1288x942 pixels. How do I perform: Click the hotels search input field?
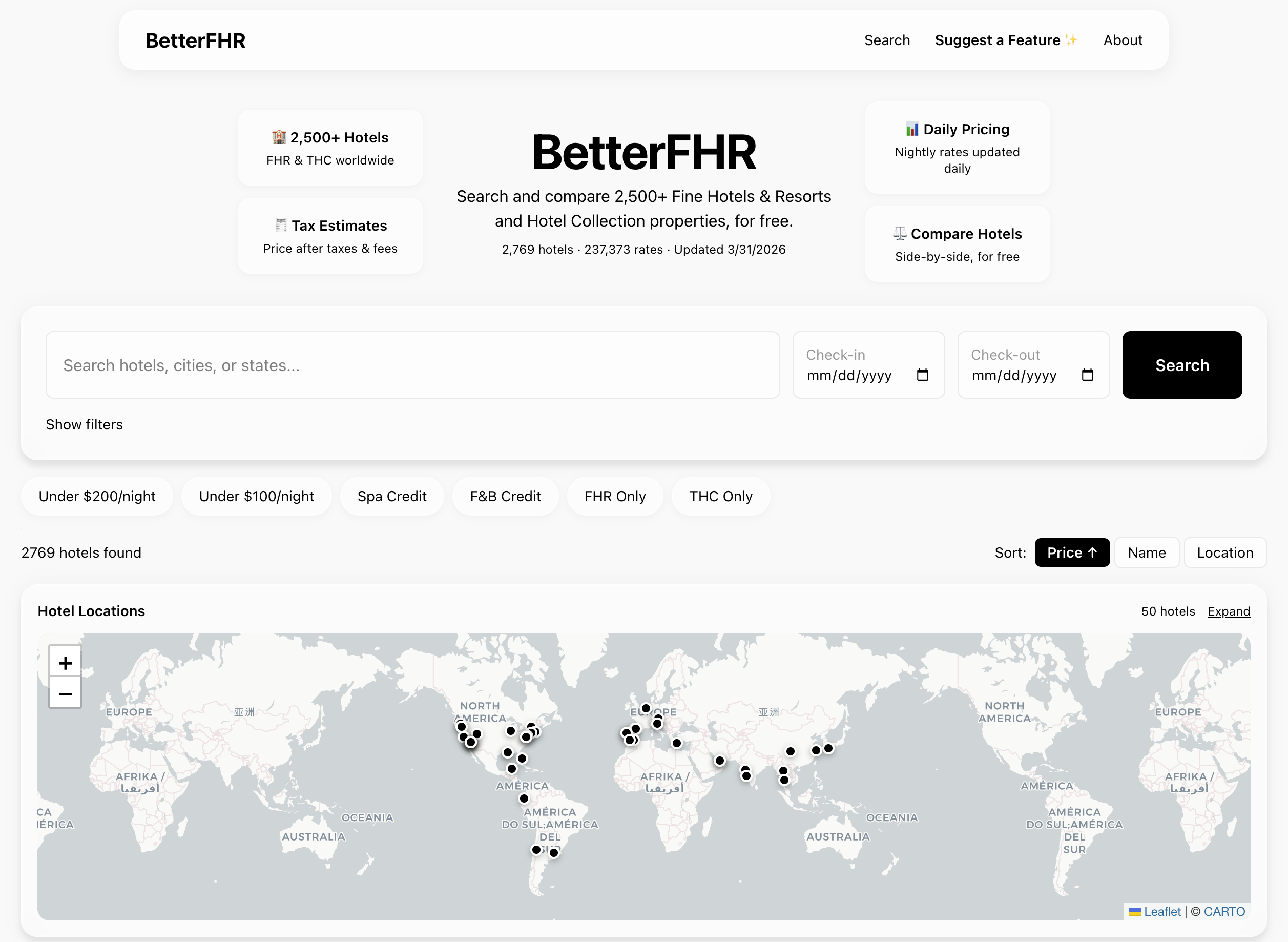click(x=412, y=365)
